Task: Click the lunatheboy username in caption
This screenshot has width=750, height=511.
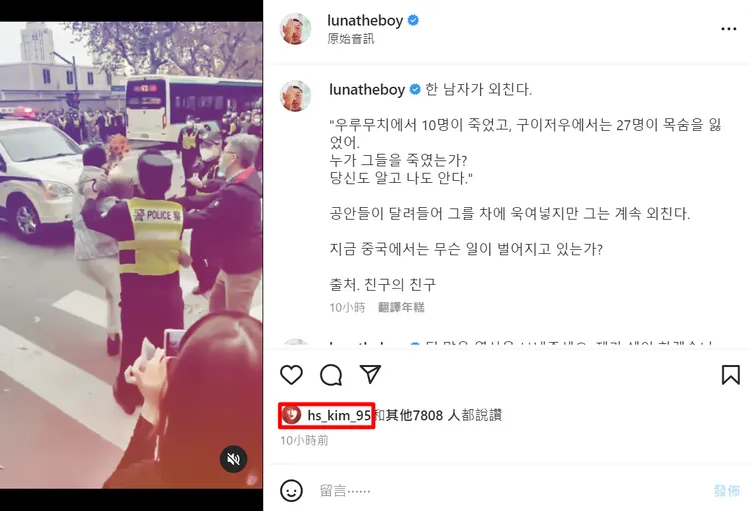Action: pos(367,89)
